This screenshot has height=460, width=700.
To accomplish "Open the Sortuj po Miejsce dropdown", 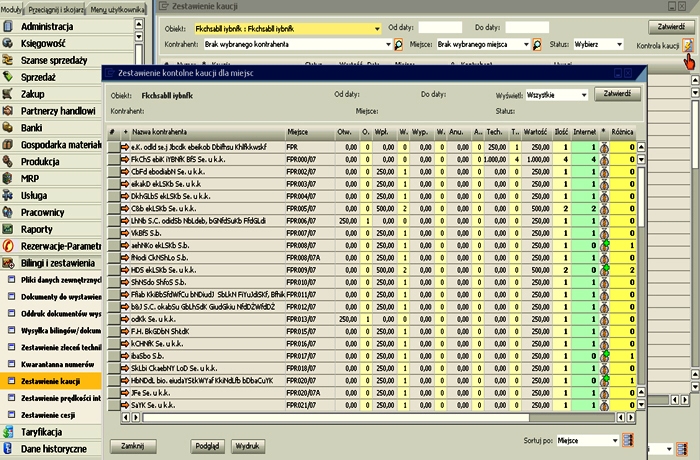I will pyautogui.click(x=588, y=441).
